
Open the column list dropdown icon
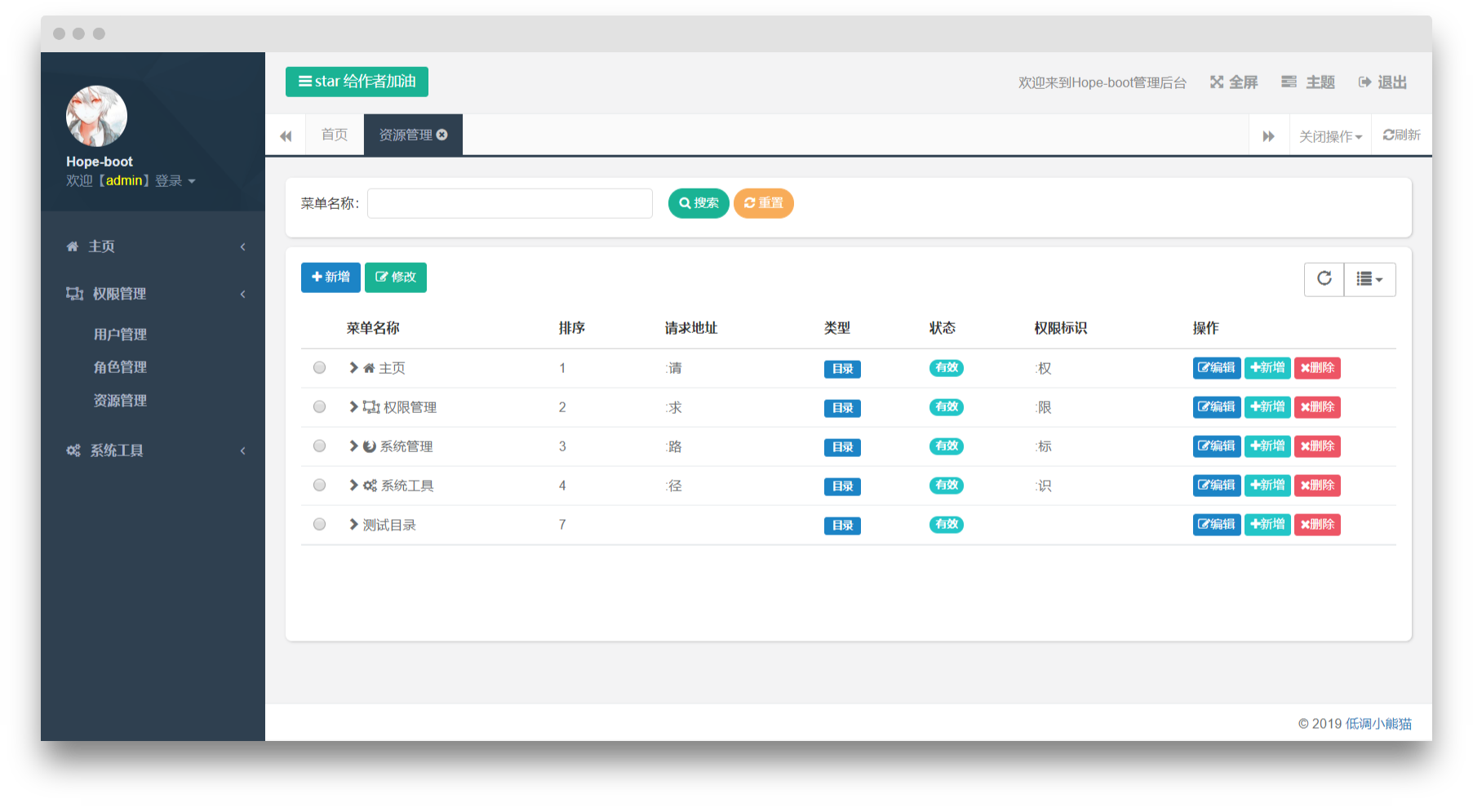click(1369, 279)
